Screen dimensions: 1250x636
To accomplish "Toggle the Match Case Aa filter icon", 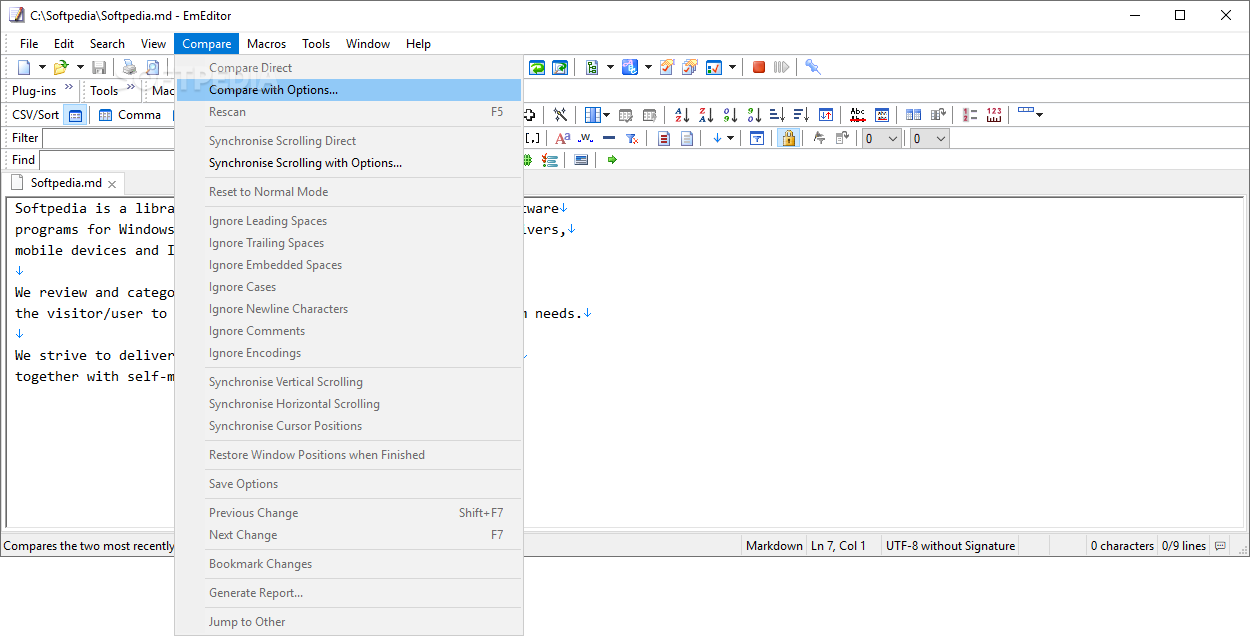I will [x=562, y=138].
